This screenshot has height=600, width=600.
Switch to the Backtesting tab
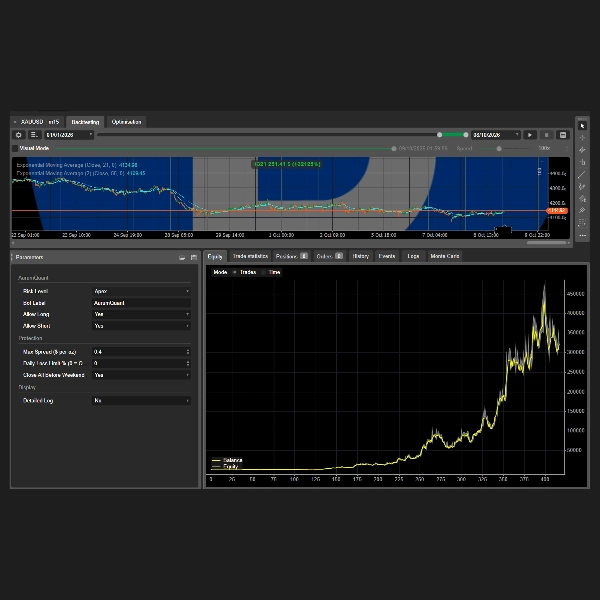tap(85, 122)
